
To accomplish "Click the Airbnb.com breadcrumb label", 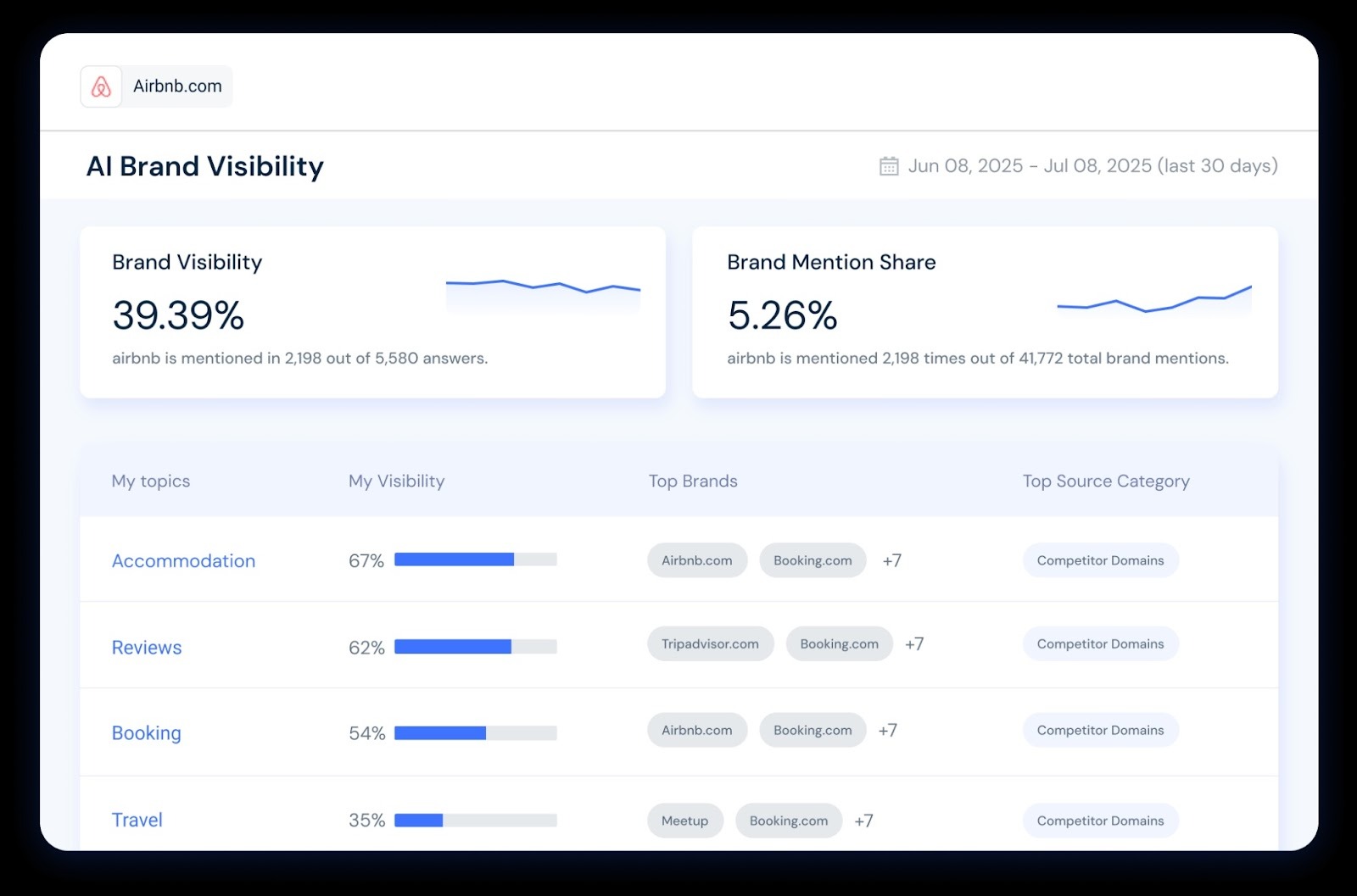I will pyautogui.click(x=177, y=86).
